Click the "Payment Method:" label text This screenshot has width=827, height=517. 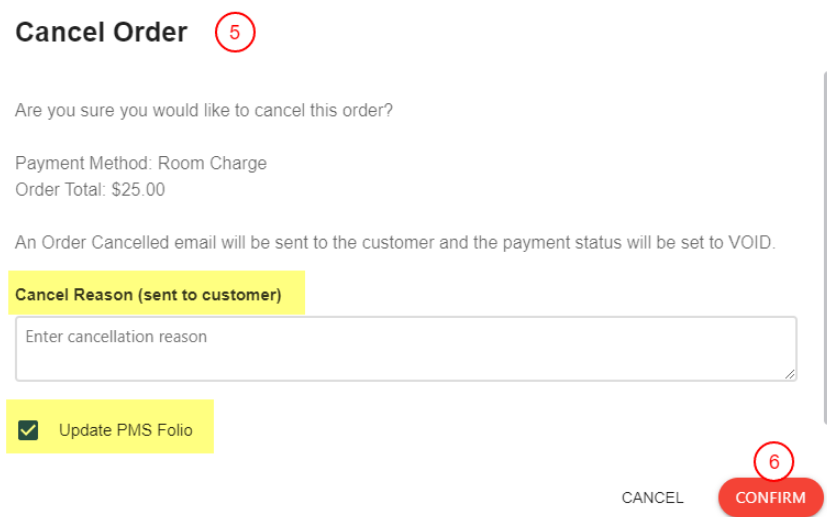click(84, 163)
